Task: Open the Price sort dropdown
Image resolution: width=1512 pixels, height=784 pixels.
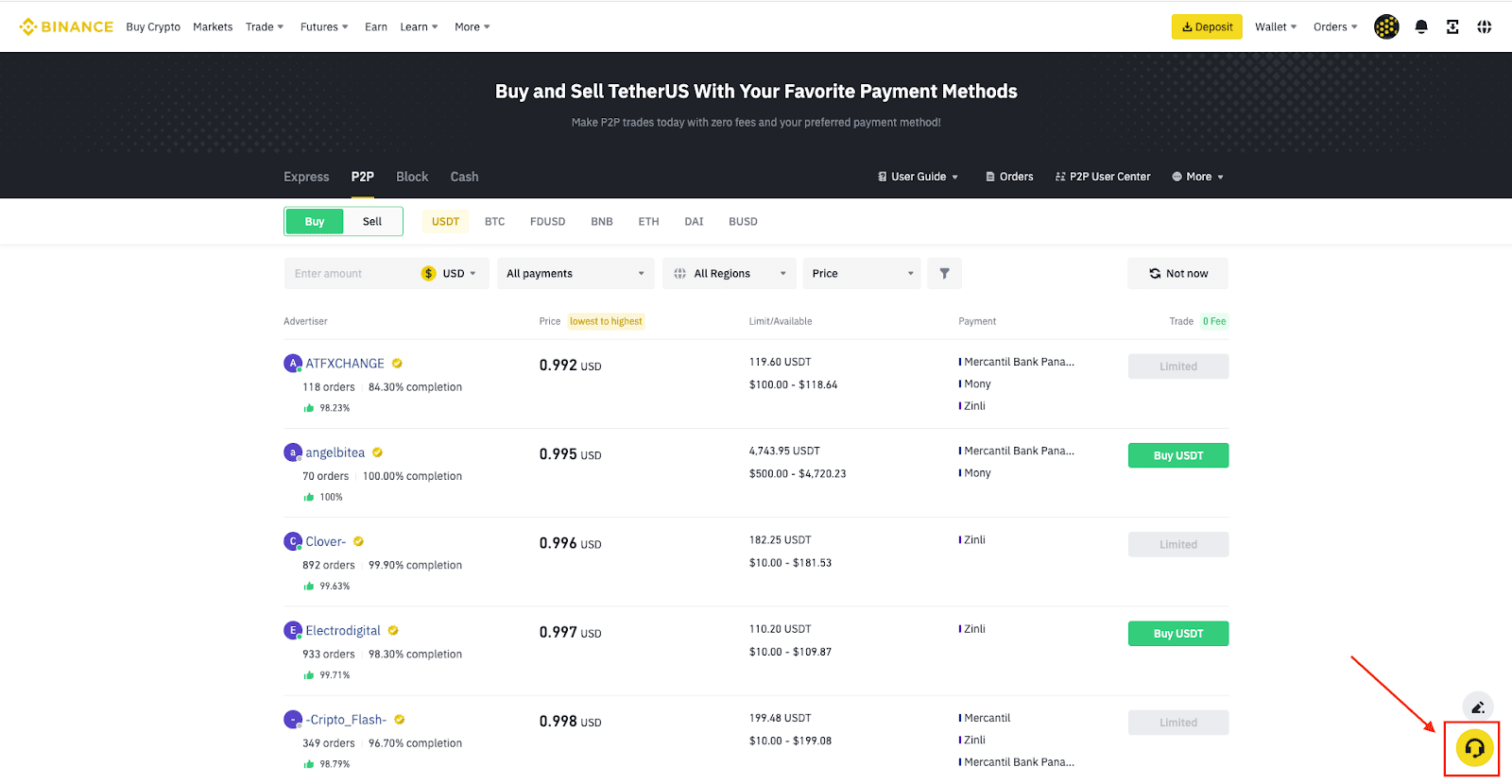Action: coord(862,273)
